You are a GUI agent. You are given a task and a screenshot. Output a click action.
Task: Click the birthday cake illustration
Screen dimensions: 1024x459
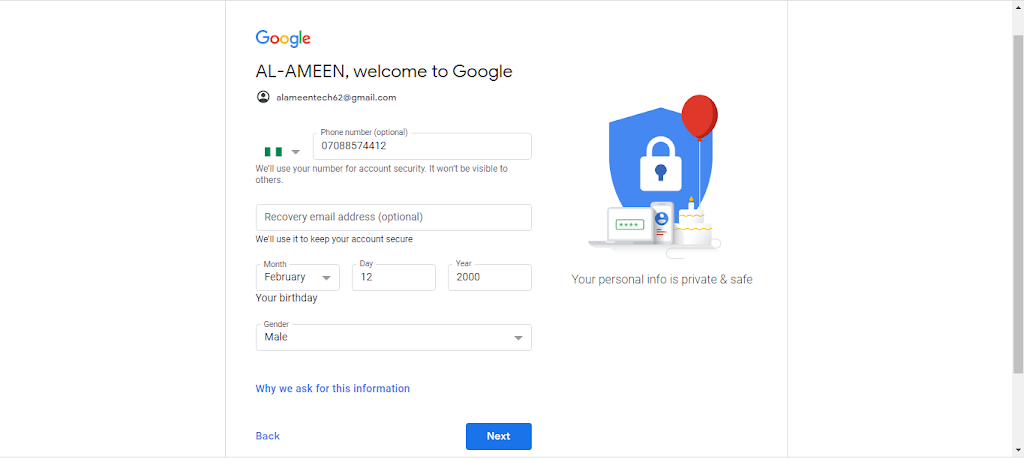click(692, 221)
